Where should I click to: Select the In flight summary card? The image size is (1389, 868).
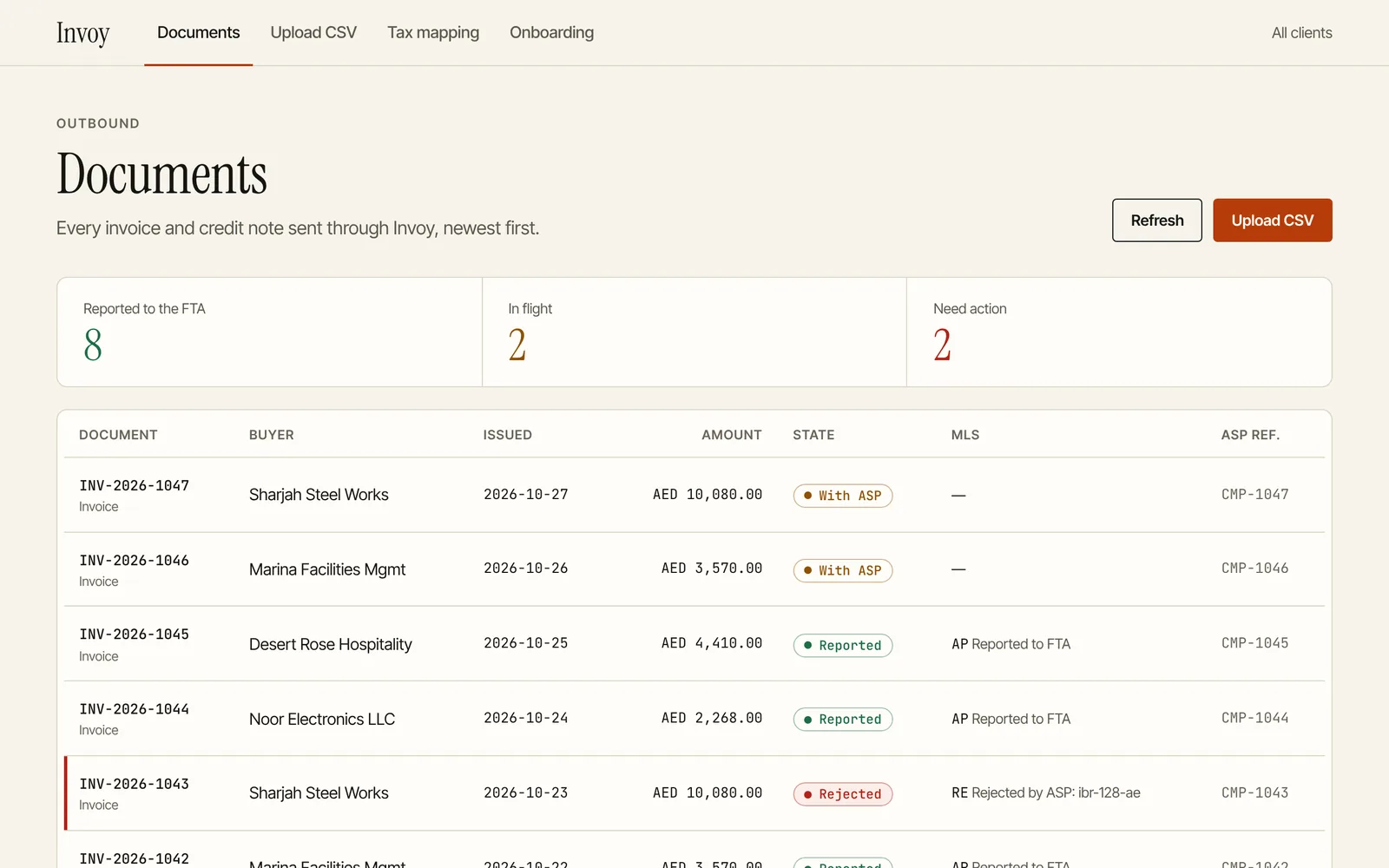click(x=694, y=332)
